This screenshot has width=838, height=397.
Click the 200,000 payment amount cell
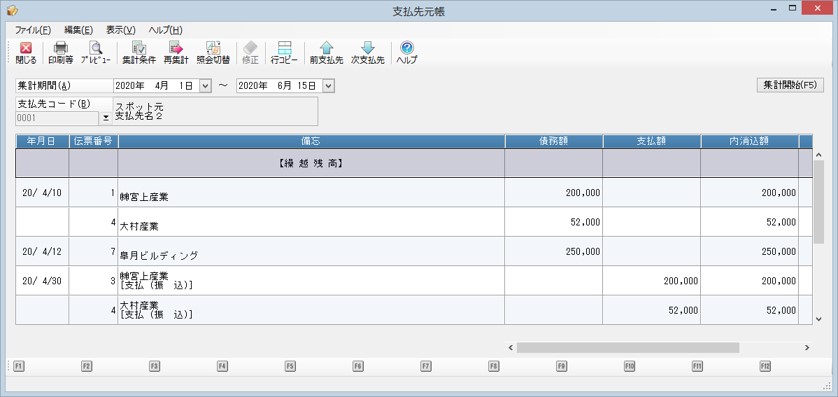(x=651, y=281)
